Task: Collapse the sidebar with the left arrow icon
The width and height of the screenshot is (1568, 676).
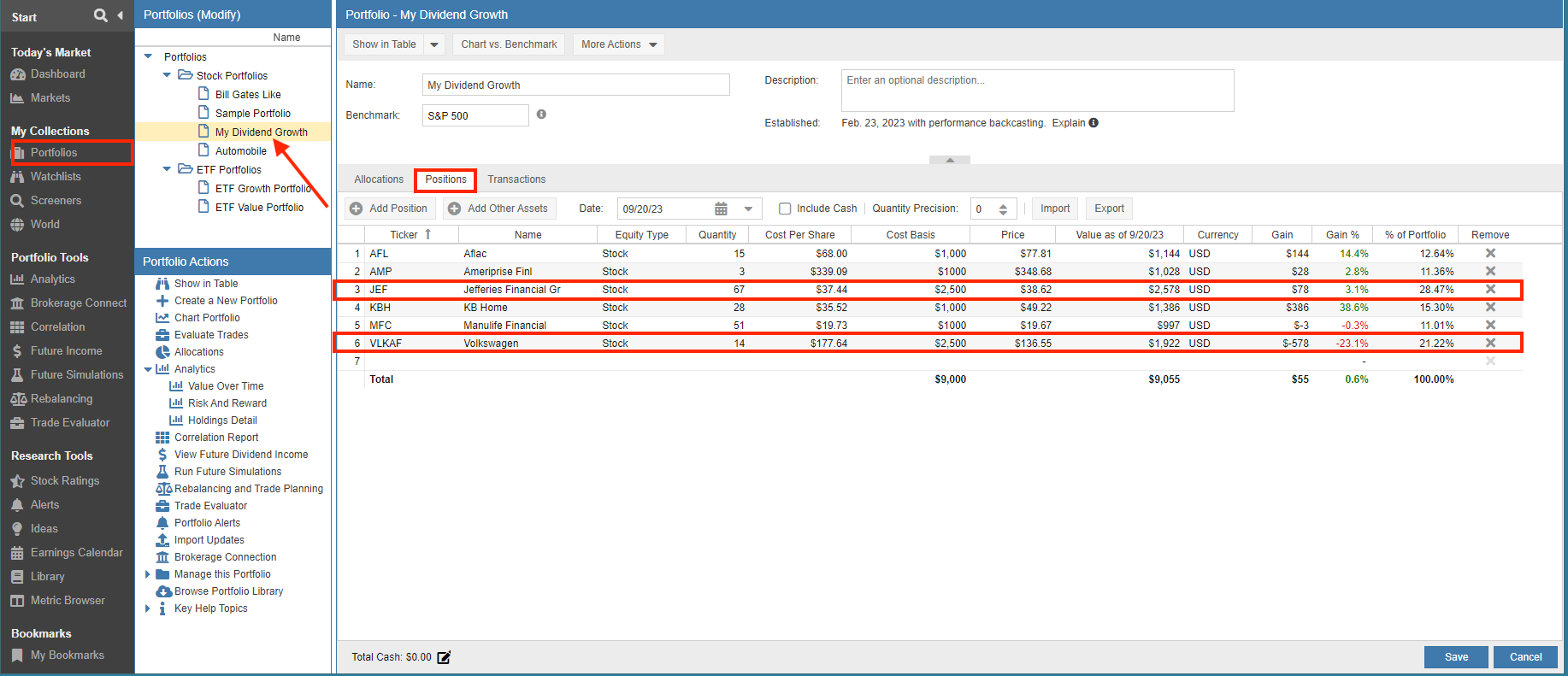Action: point(120,15)
